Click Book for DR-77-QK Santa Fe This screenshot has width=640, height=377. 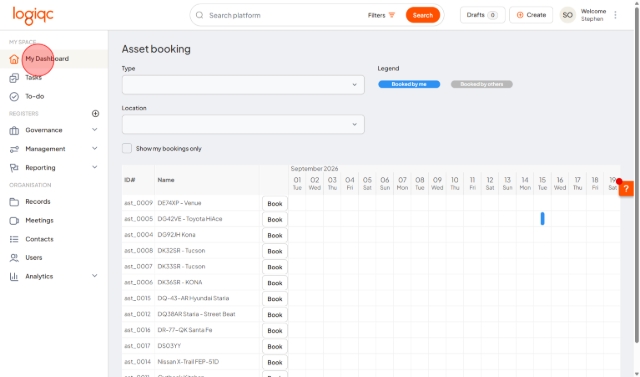point(275,331)
